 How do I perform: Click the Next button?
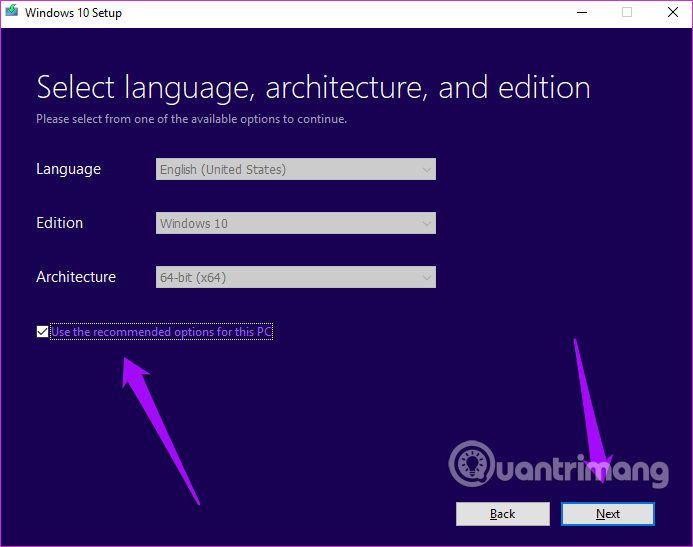tap(608, 514)
